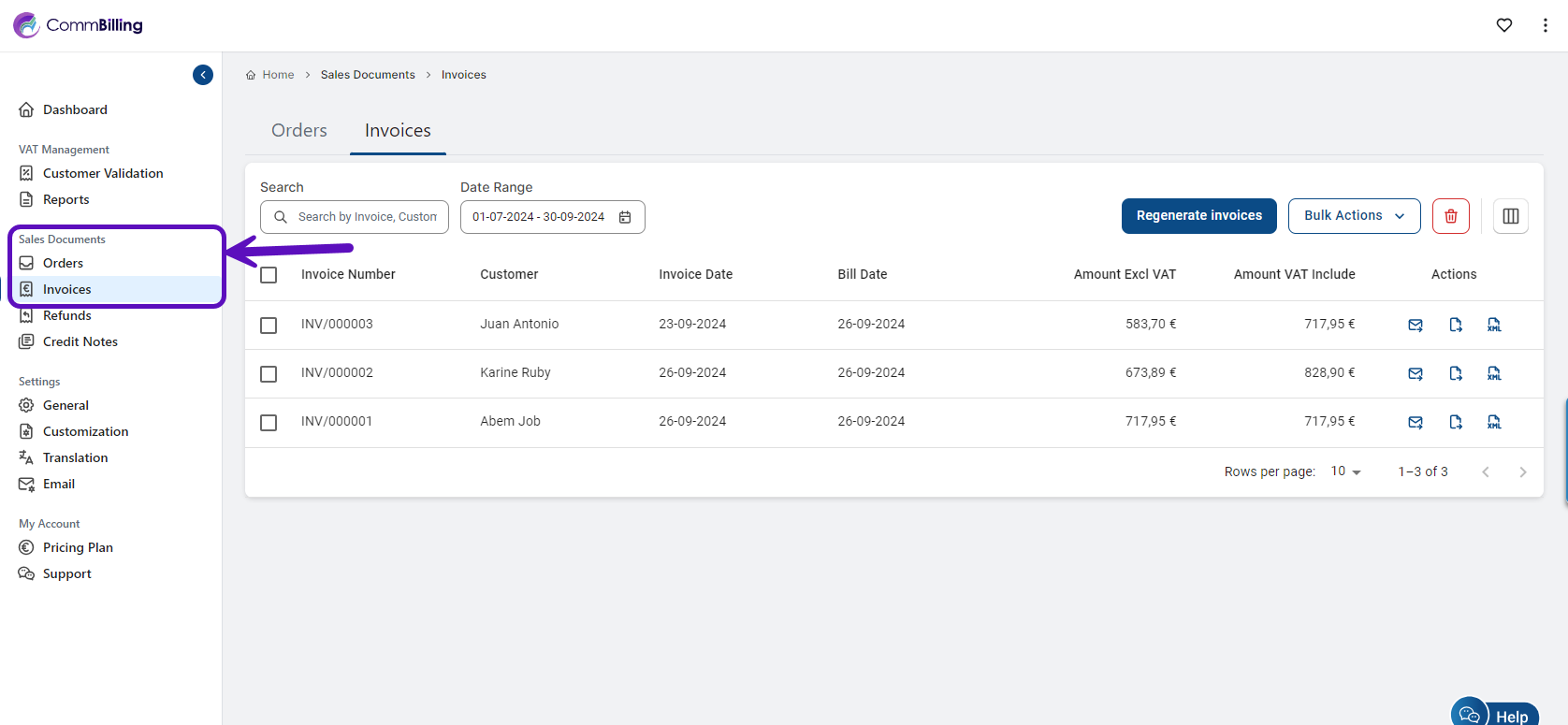The width and height of the screenshot is (1568, 725).
Task: Download PDF for invoice INV/000002
Action: 1456,373
